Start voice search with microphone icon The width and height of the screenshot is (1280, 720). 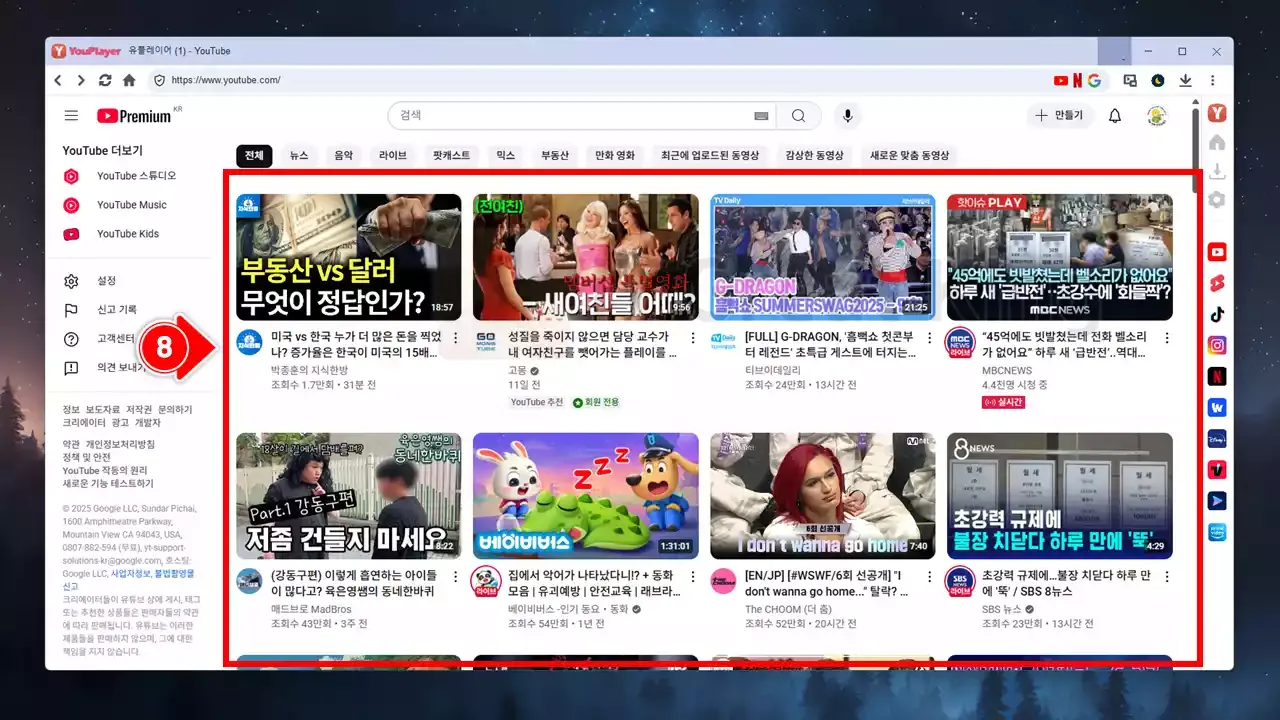tap(848, 116)
